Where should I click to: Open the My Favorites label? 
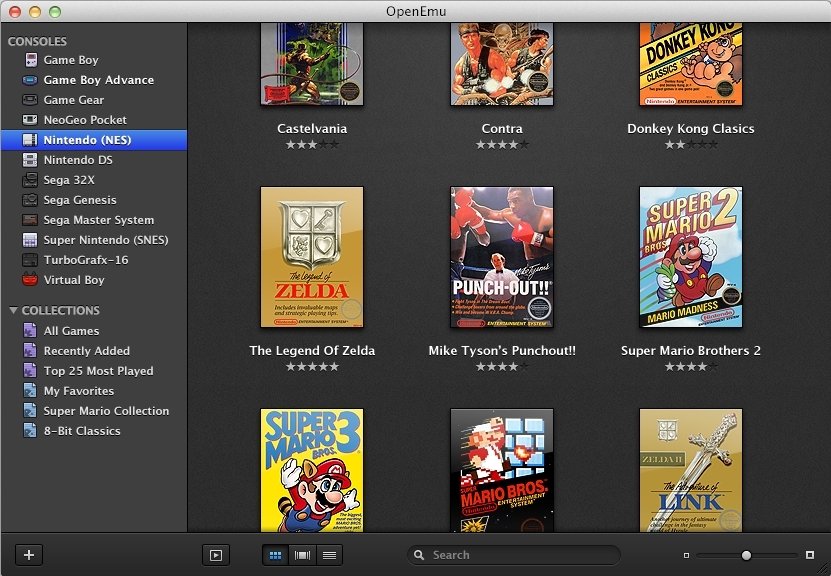pyautogui.click(x=78, y=391)
